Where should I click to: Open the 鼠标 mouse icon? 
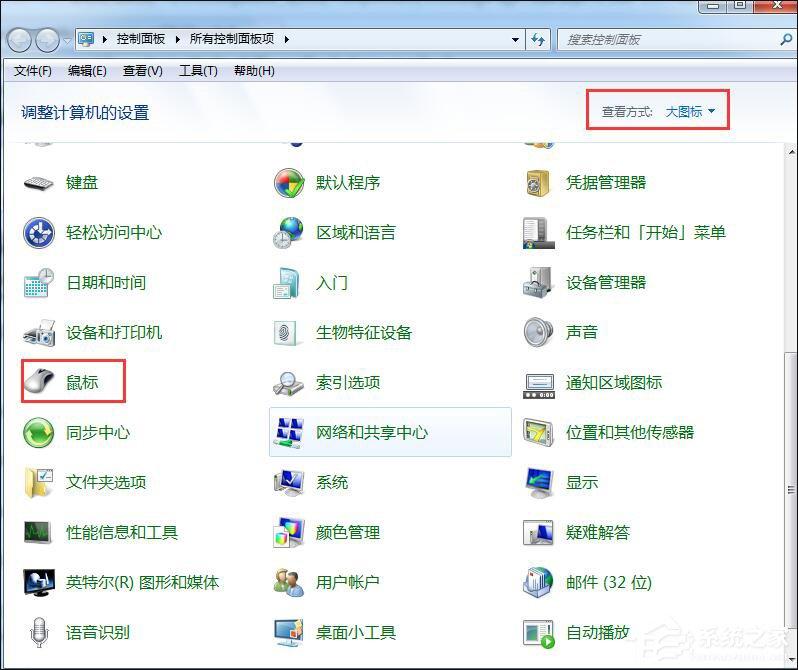[x=39, y=382]
